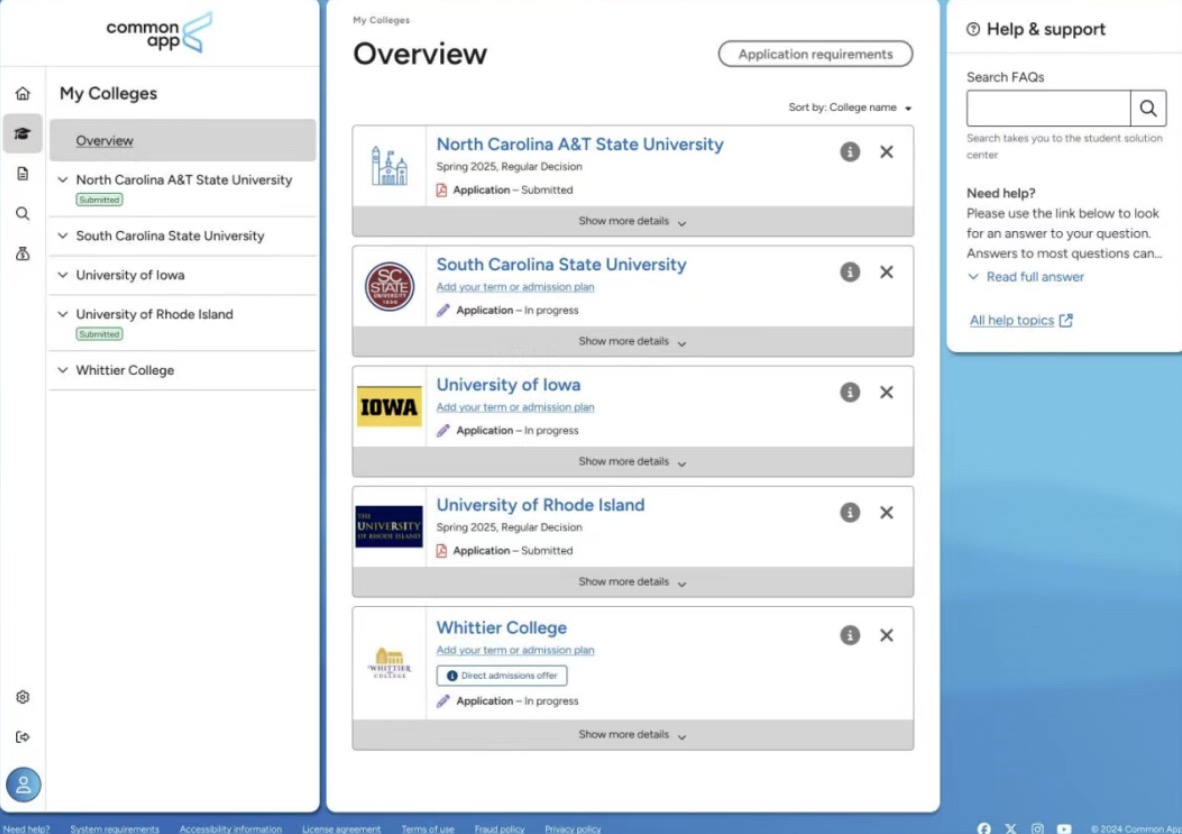Select the My Colleges graduation cap icon
The height and width of the screenshot is (834, 1182).
pos(23,133)
